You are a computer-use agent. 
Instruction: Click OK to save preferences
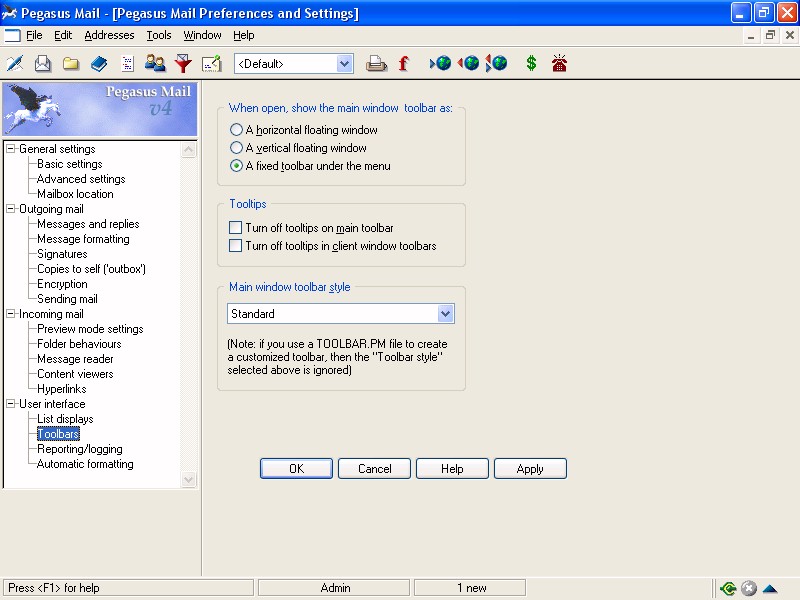pos(296,468)
